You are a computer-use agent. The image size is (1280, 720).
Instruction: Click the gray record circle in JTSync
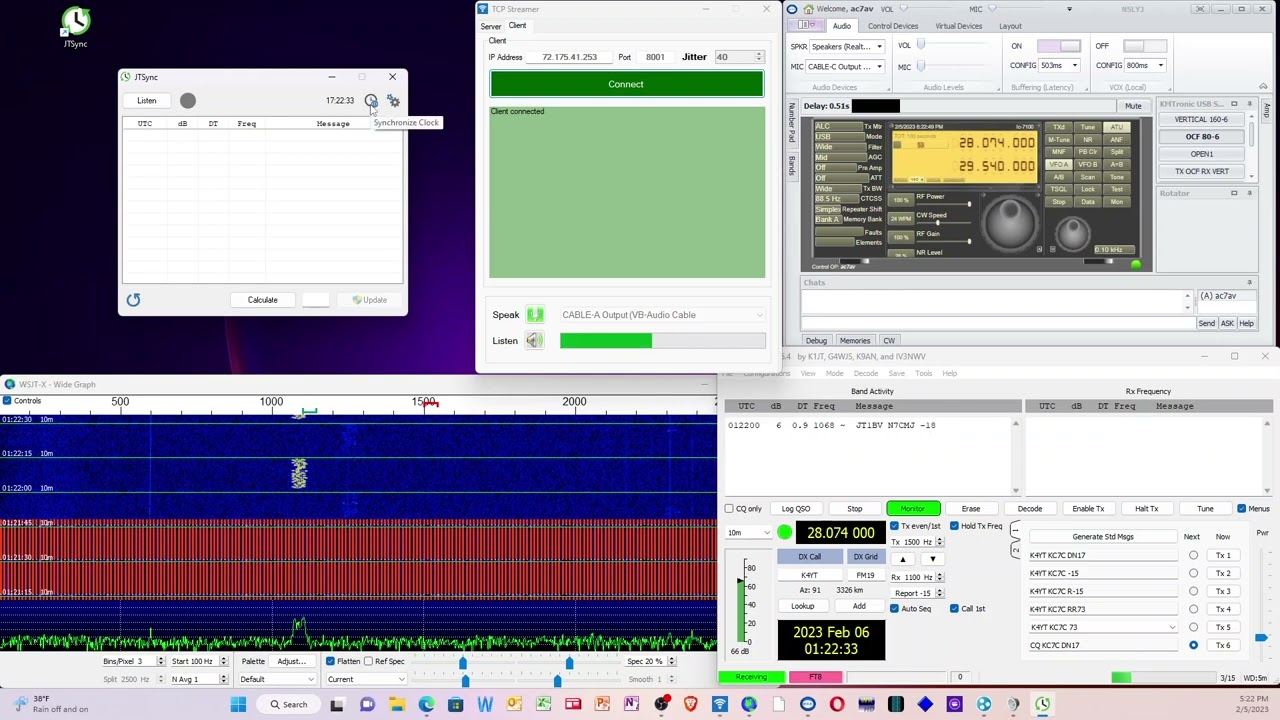(x=188, y=100)
